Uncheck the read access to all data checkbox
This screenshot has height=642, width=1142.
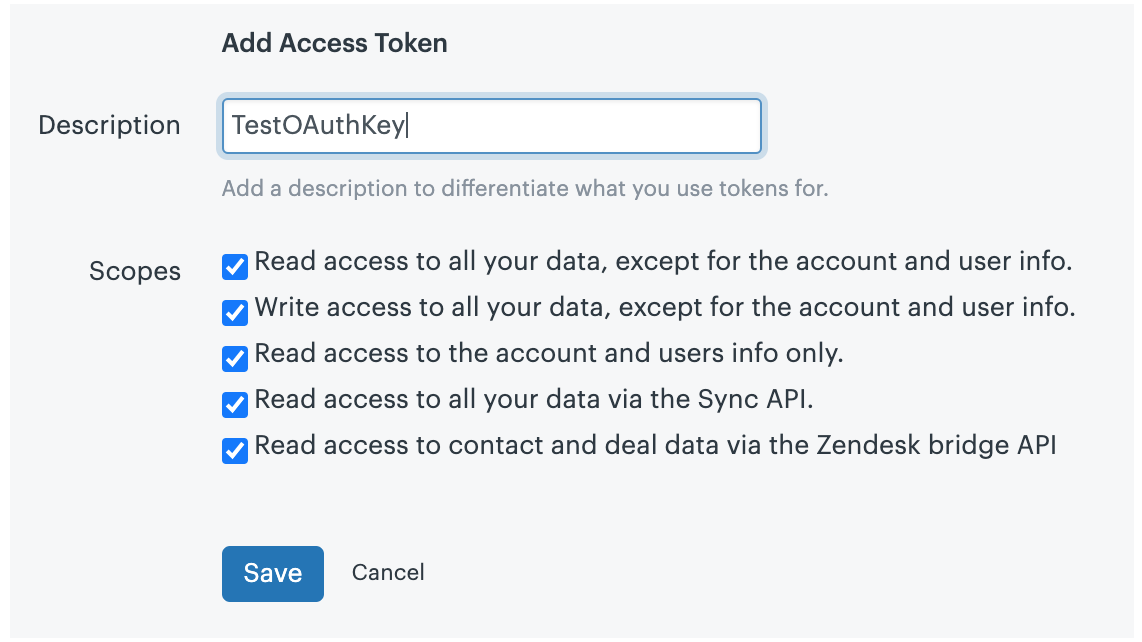tap(235, 267)
